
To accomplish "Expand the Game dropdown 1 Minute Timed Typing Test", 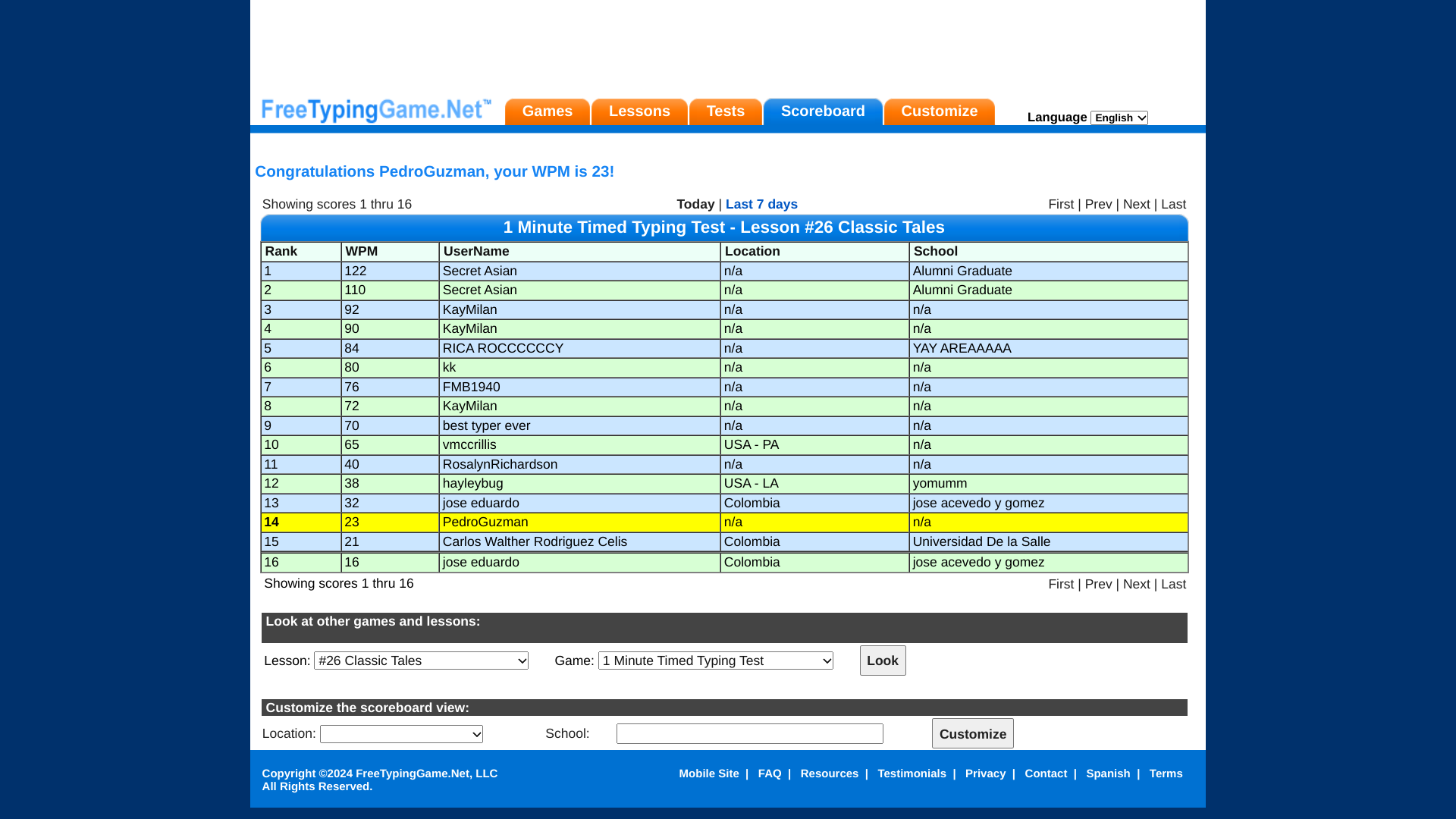I will click(715, 661).
